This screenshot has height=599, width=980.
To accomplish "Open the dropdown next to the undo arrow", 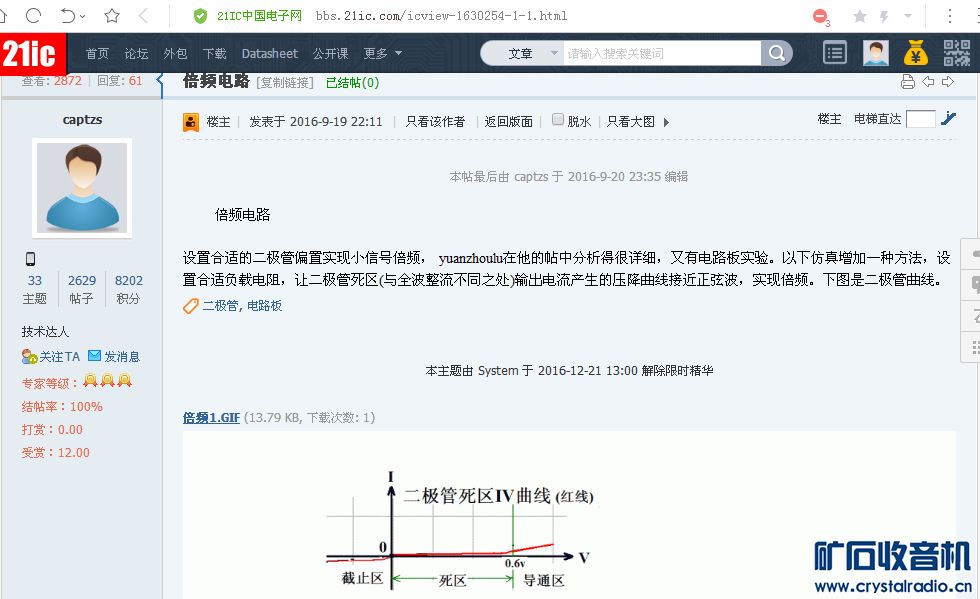I will pyautogui.click(x=83, y=17).
